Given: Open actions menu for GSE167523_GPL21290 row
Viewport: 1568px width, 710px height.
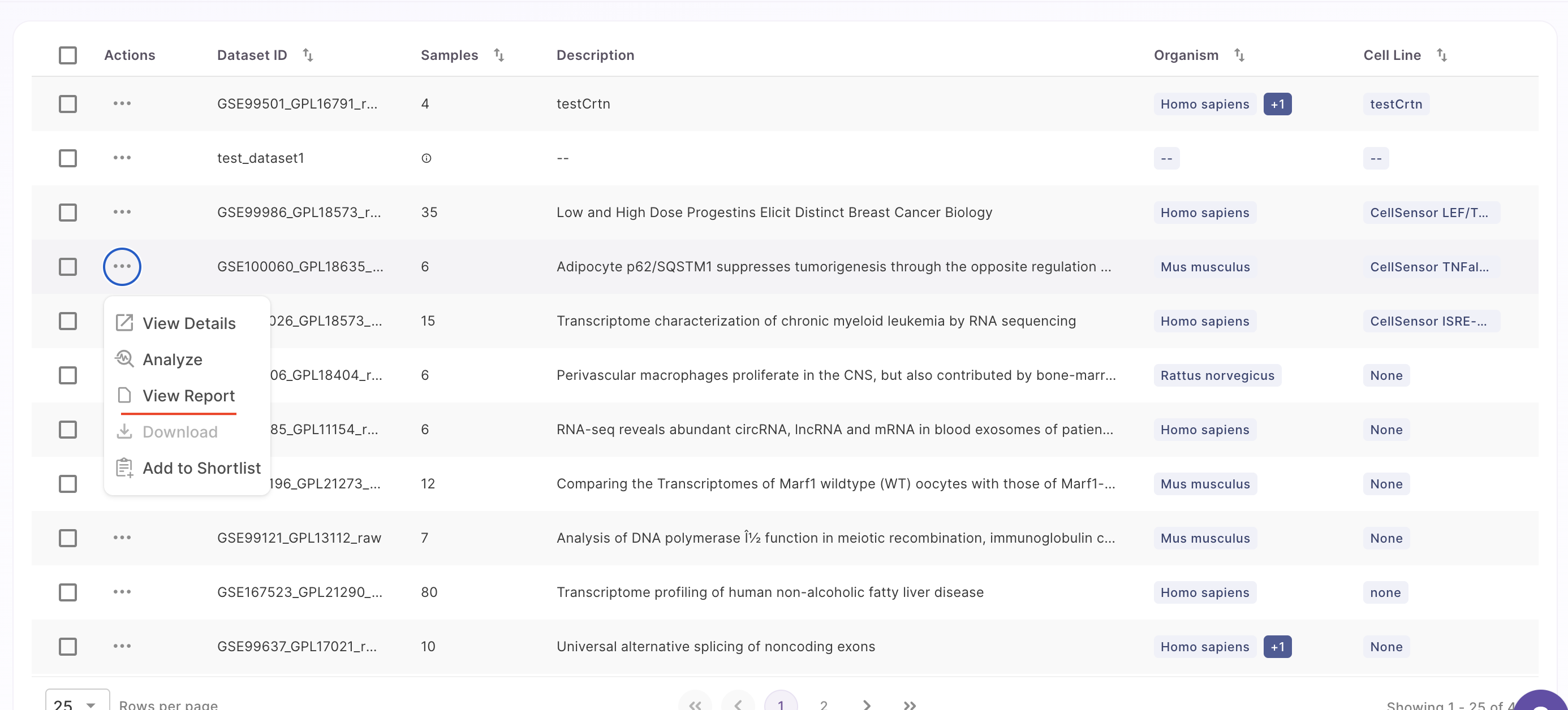Looking at the screenshot, I should click(122, 591).
